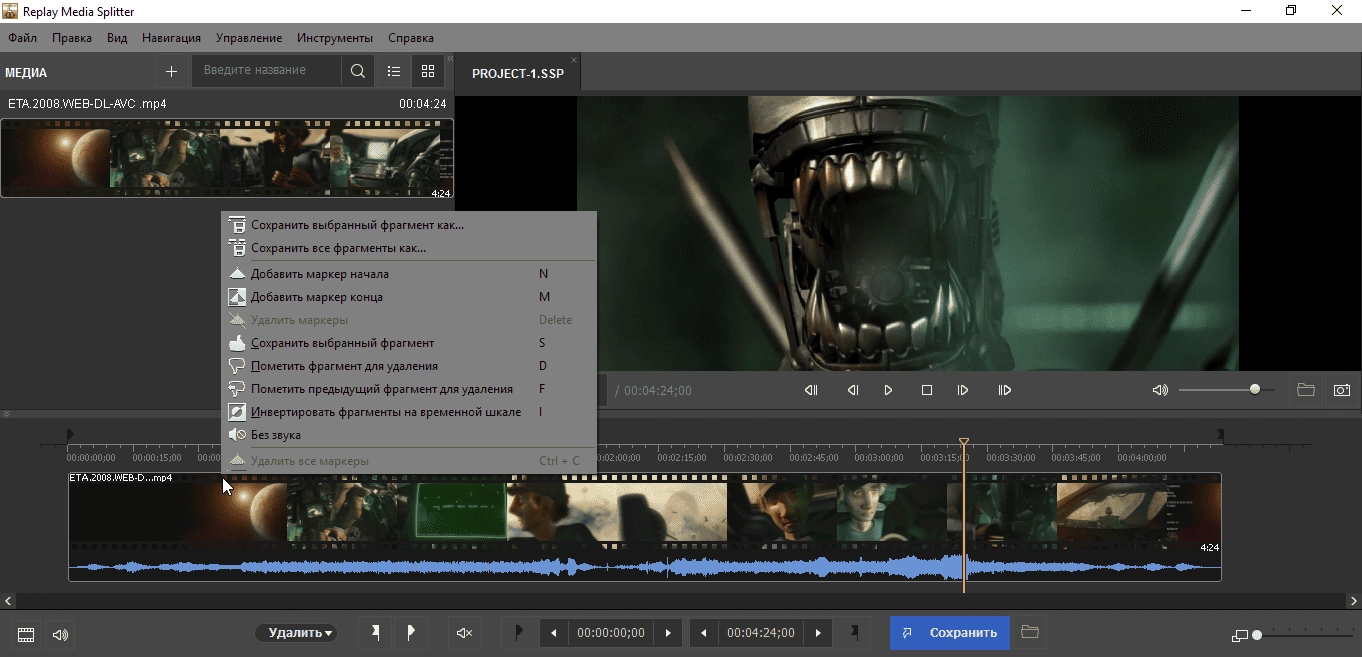Open the Управление menu
This screenshot has height=657, width=1362.
(x=248, y=38)
